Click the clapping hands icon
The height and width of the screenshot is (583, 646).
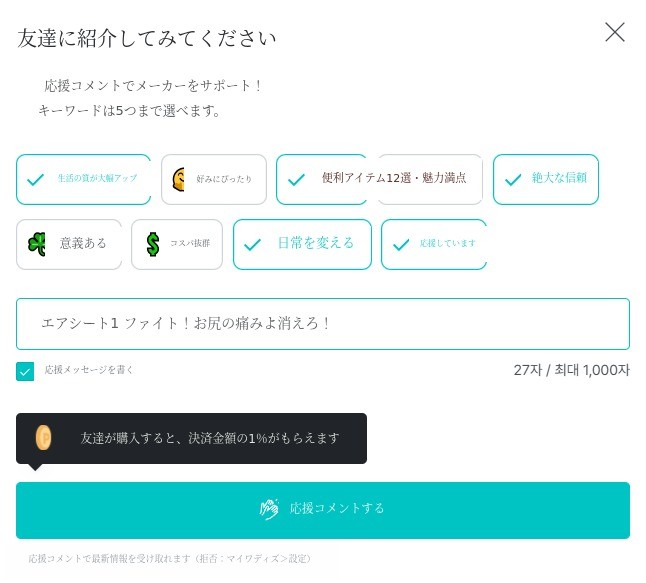(269, 509)
